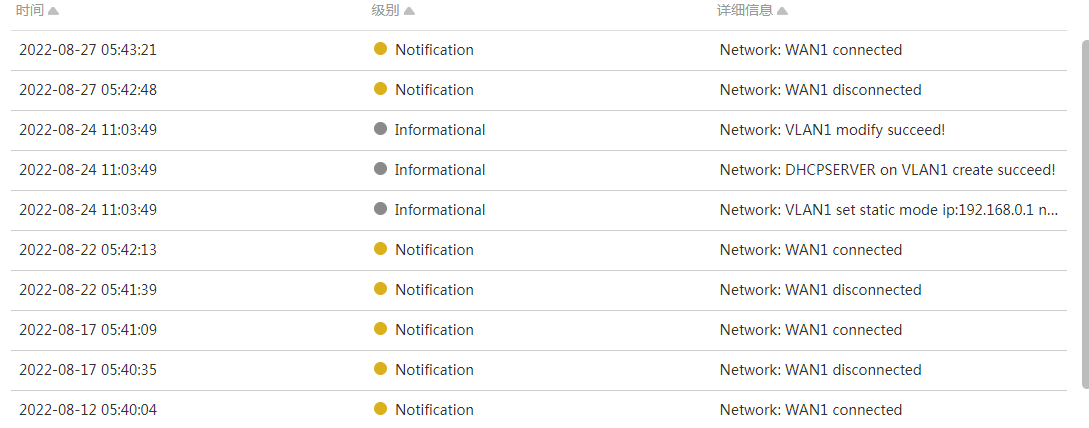Select the 2022-08-27 05:42:48 timestamp
Viewport: 1089px width, 428px height.
pos(88,90)
